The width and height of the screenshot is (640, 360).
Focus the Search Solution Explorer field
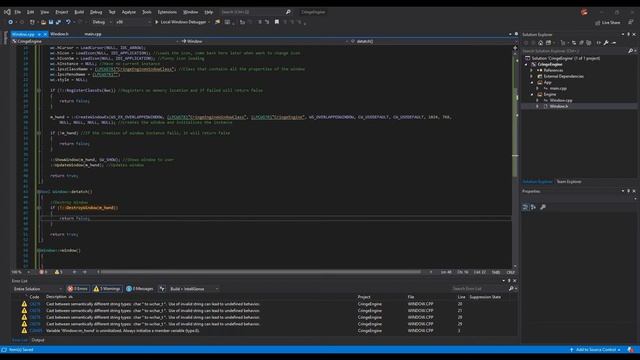[x=575, y=51]
